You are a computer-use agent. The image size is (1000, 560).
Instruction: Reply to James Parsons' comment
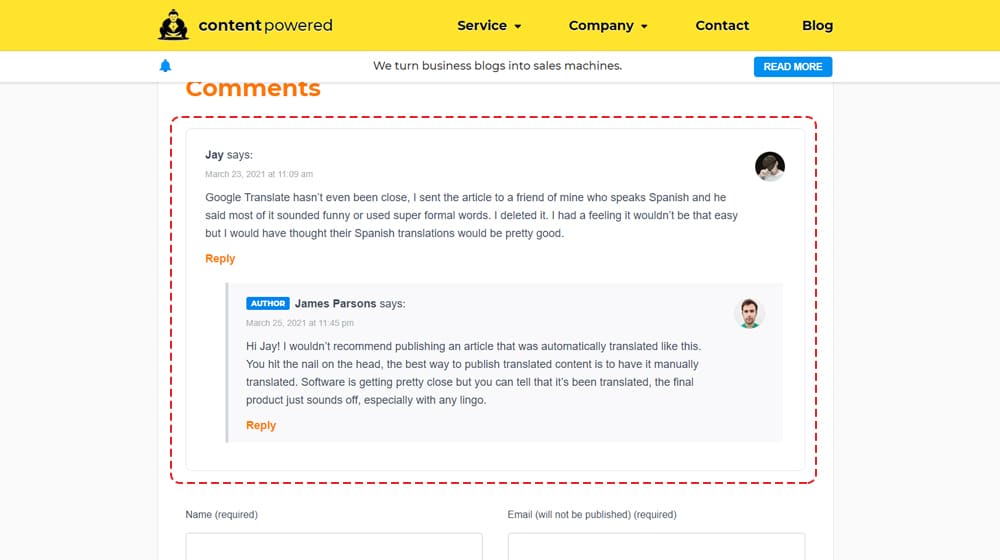pyautogui.click(x=261, y=425)
